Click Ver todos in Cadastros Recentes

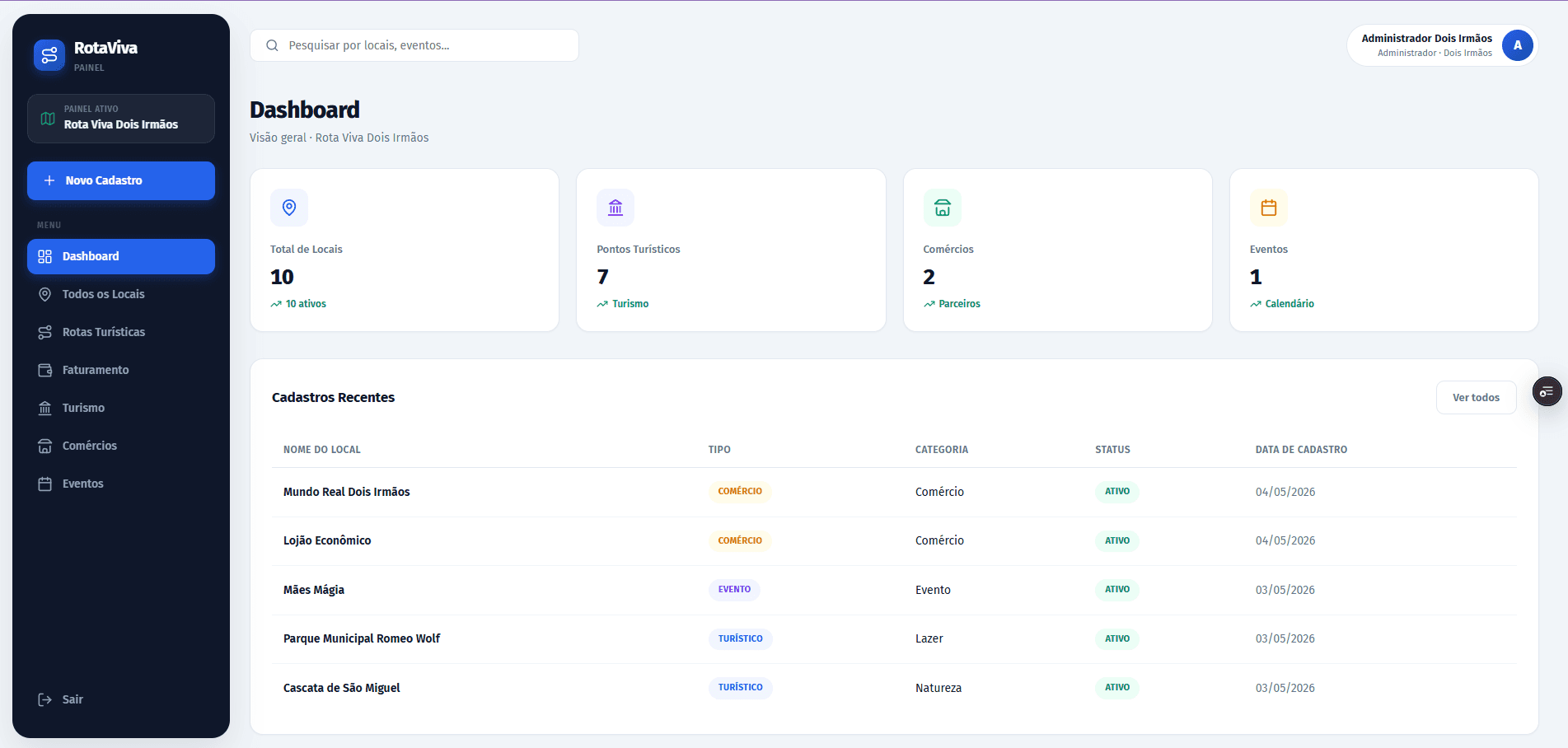[x=1476, y=397]
